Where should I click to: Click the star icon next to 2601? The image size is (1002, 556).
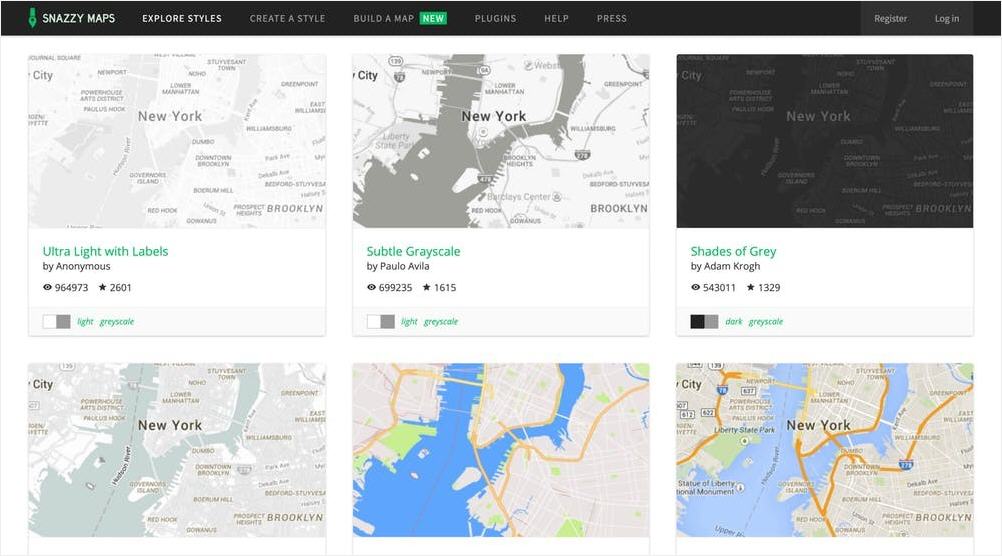(102, 288)
